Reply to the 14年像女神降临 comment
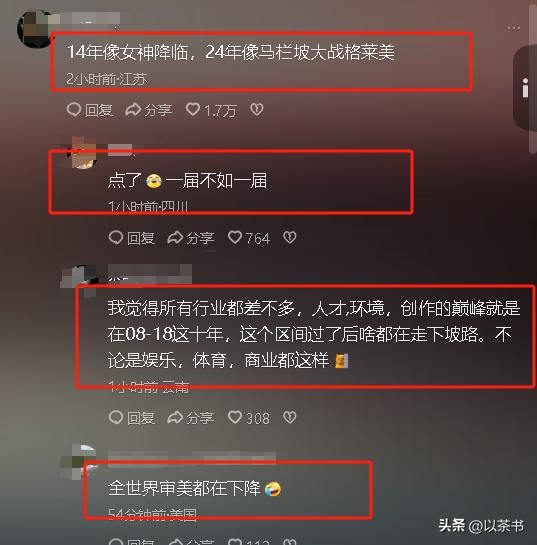Screen dimensions: 537x545 tap(90, 110)
